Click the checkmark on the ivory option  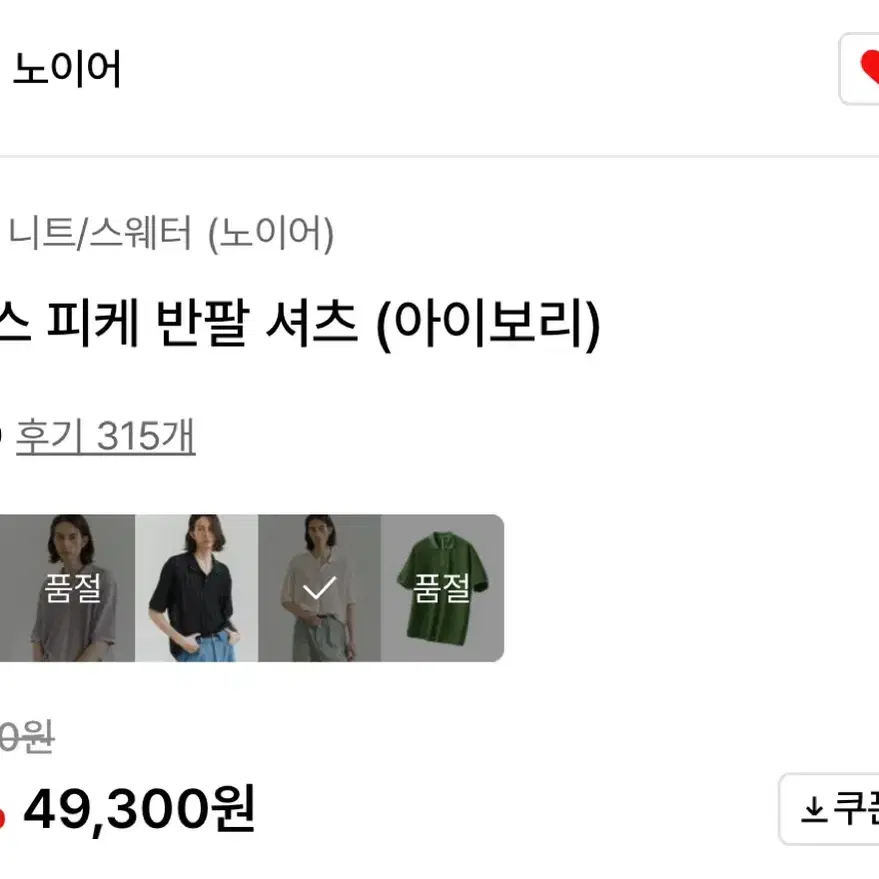320,587
